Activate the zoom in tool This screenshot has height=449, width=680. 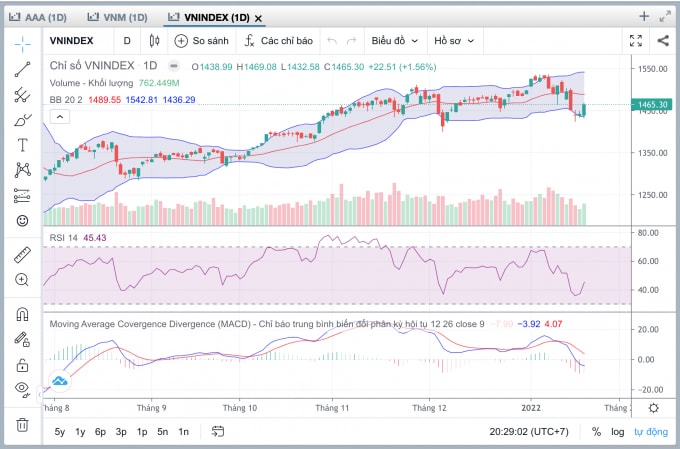tap(22, 280)
